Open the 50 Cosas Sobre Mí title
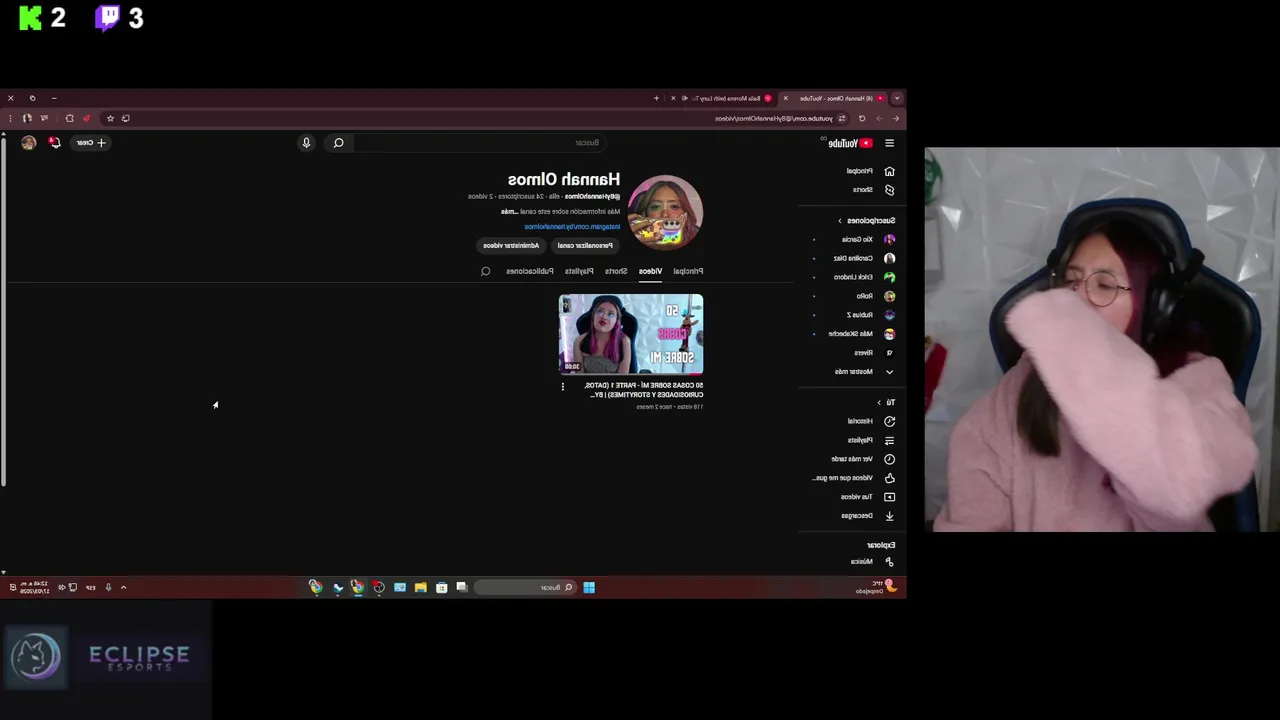Viewport: 1280px width, 720px height. (x=642, y=390)
